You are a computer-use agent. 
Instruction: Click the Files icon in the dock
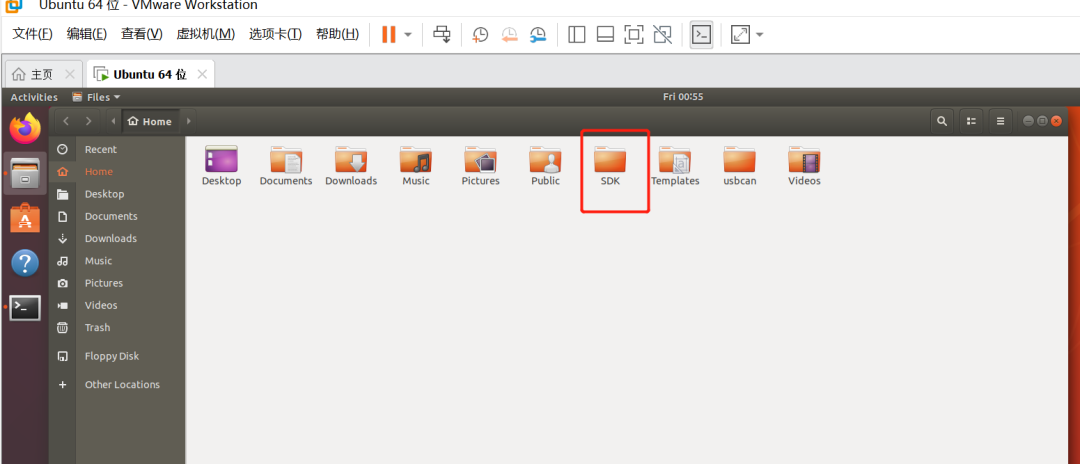(x=25, y=173)
